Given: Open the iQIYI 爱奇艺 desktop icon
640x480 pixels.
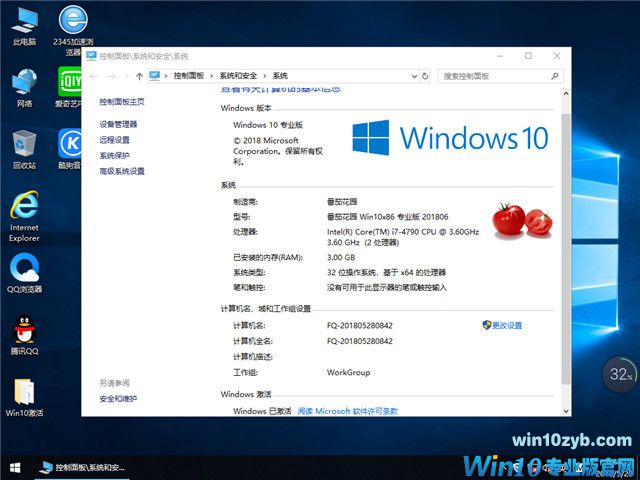Looking at the screenshot, I should tap(70, 88).
